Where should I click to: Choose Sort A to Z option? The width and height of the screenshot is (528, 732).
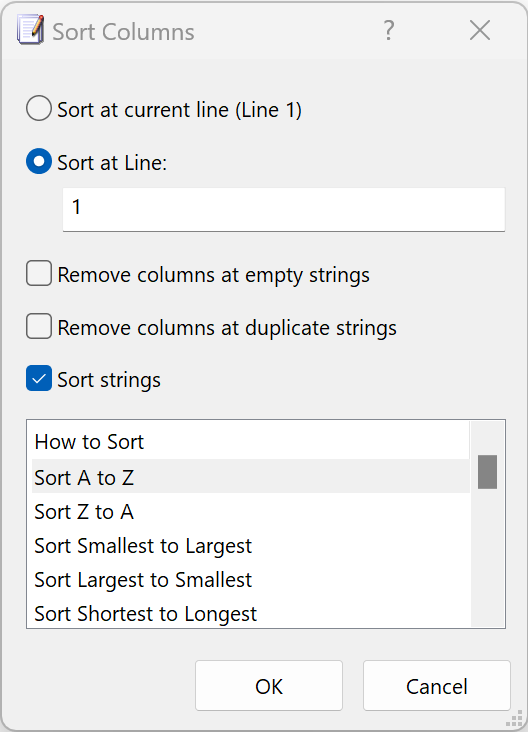click(x=251, y=477)
